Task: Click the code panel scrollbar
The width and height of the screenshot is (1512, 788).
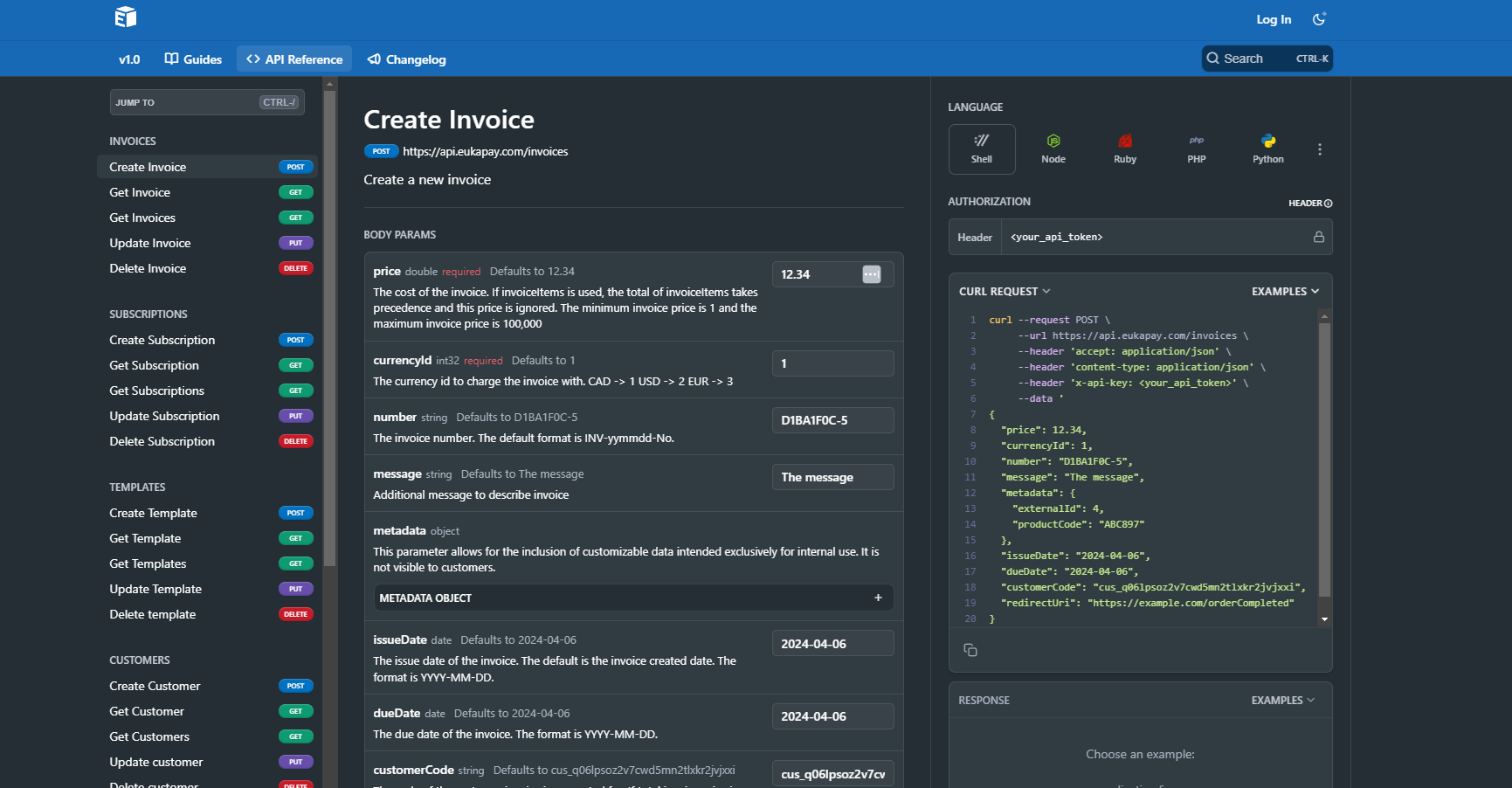Action: pos(1324,460)
